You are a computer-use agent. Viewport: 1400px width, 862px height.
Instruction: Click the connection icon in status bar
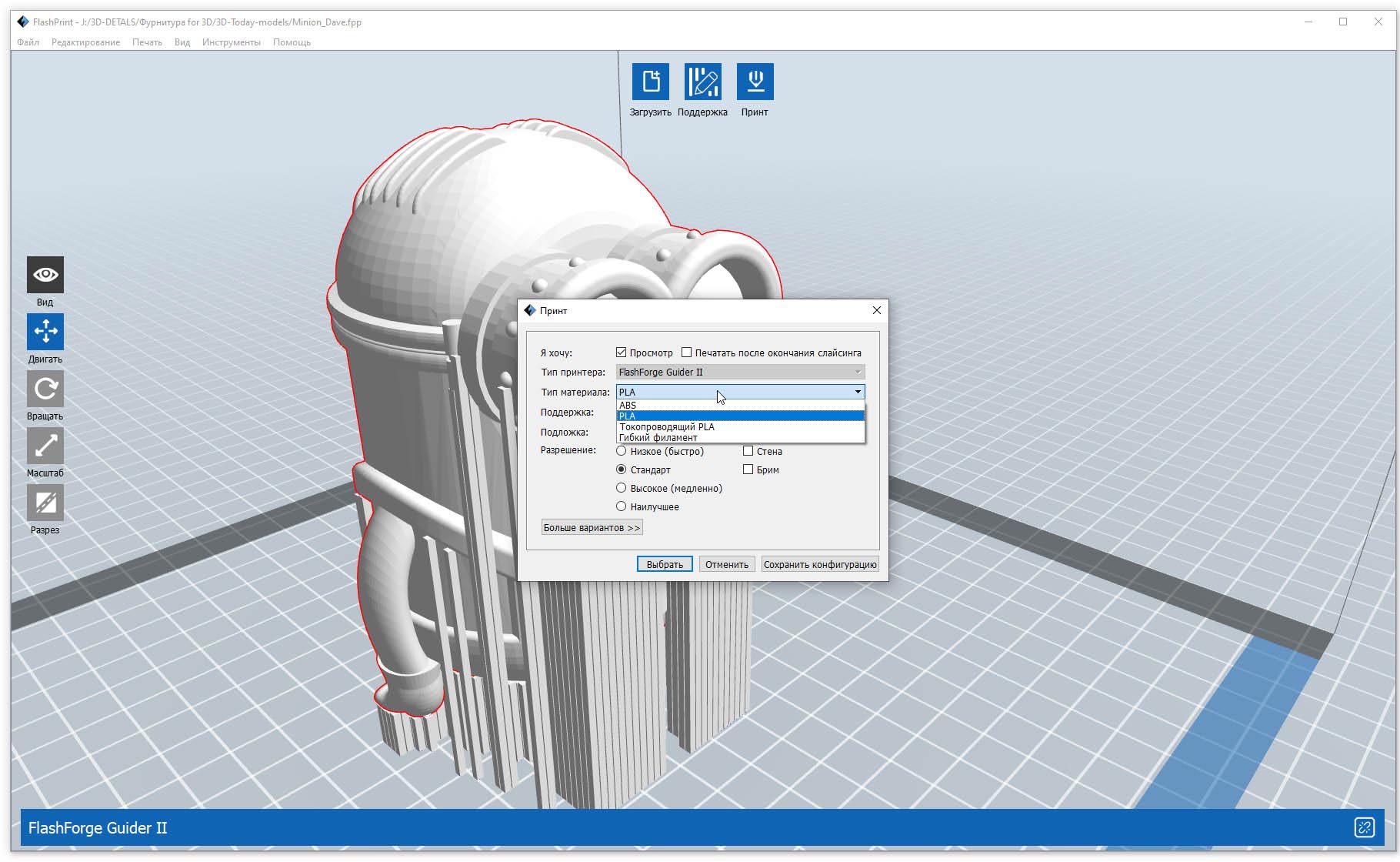1365,827
